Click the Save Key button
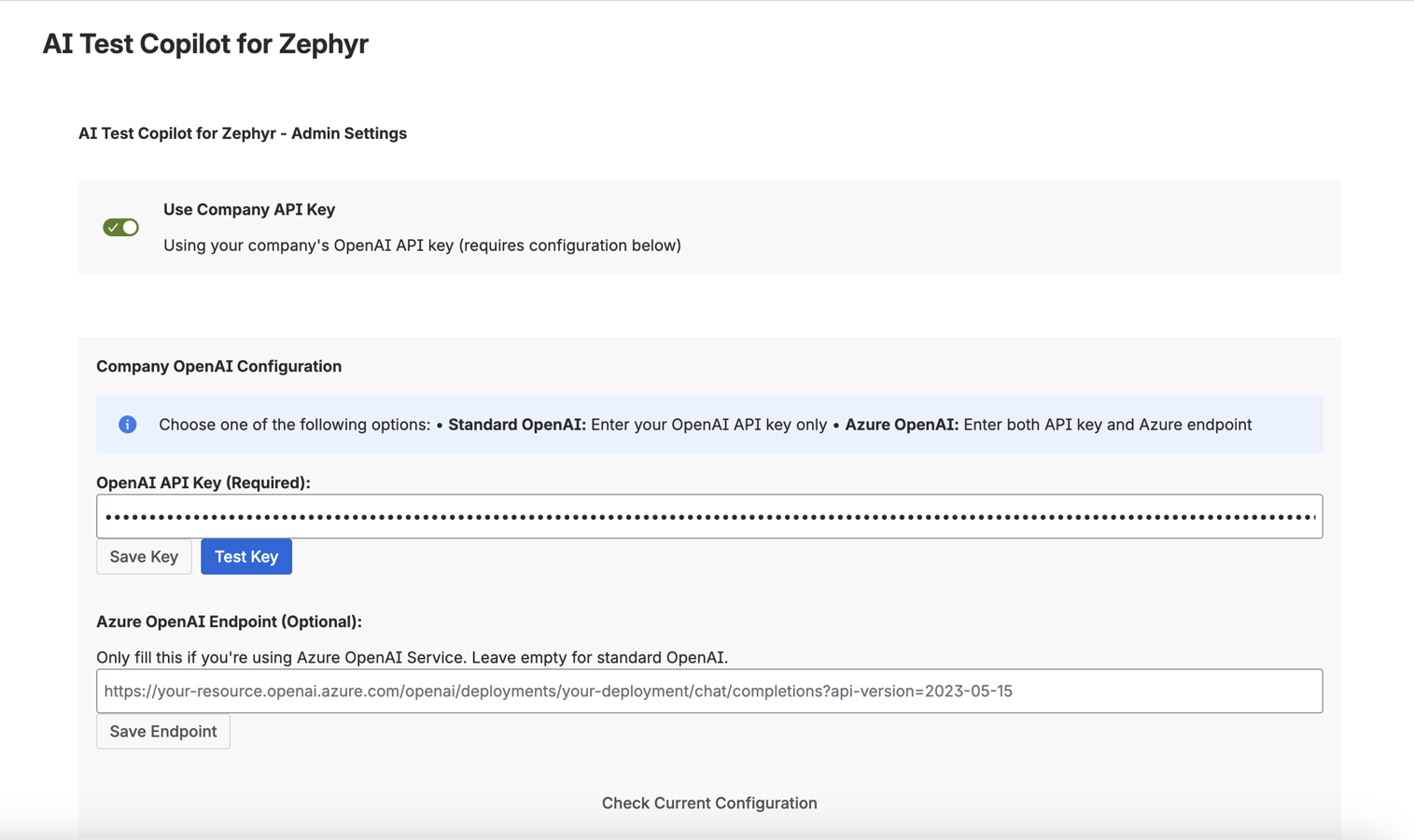1414x840 pixels. [144, 556]
